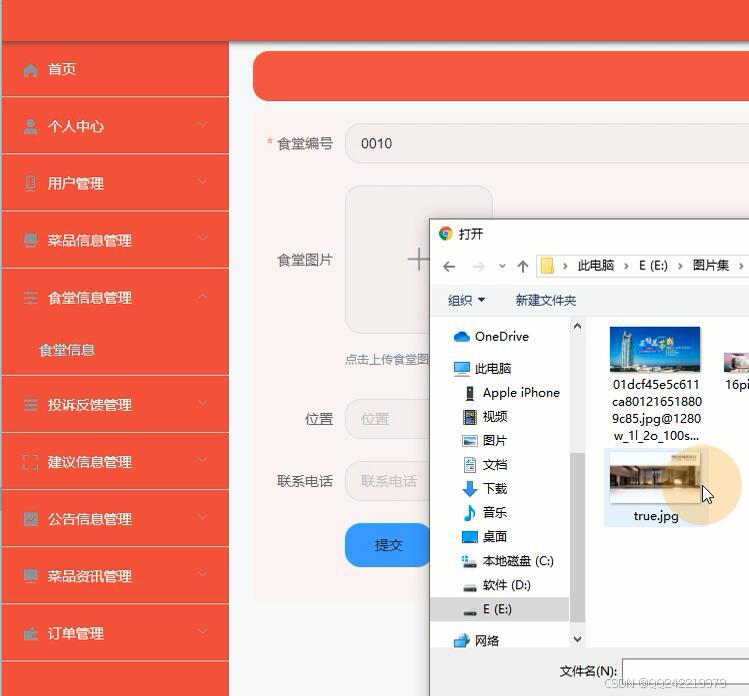Click the icon beside 用户管理

pos(31,183)
